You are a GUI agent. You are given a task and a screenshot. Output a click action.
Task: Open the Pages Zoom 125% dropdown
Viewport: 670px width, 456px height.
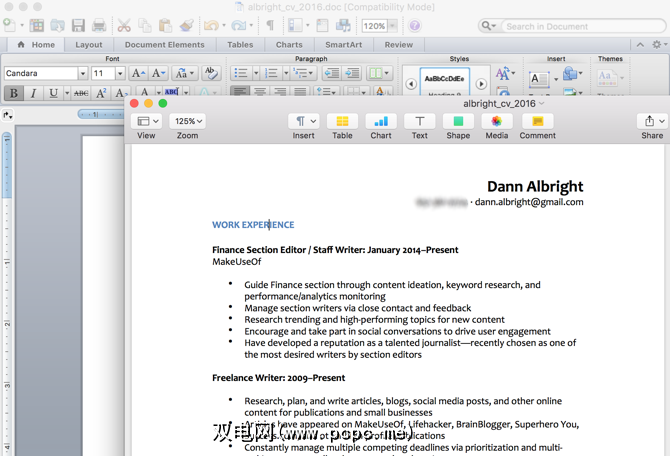(187, 121)
